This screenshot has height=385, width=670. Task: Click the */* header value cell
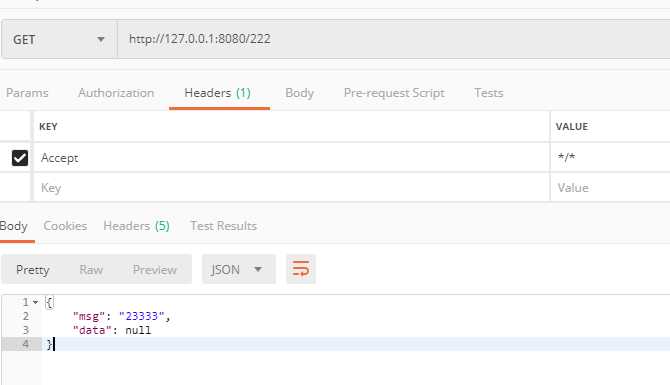coord(610,158)
